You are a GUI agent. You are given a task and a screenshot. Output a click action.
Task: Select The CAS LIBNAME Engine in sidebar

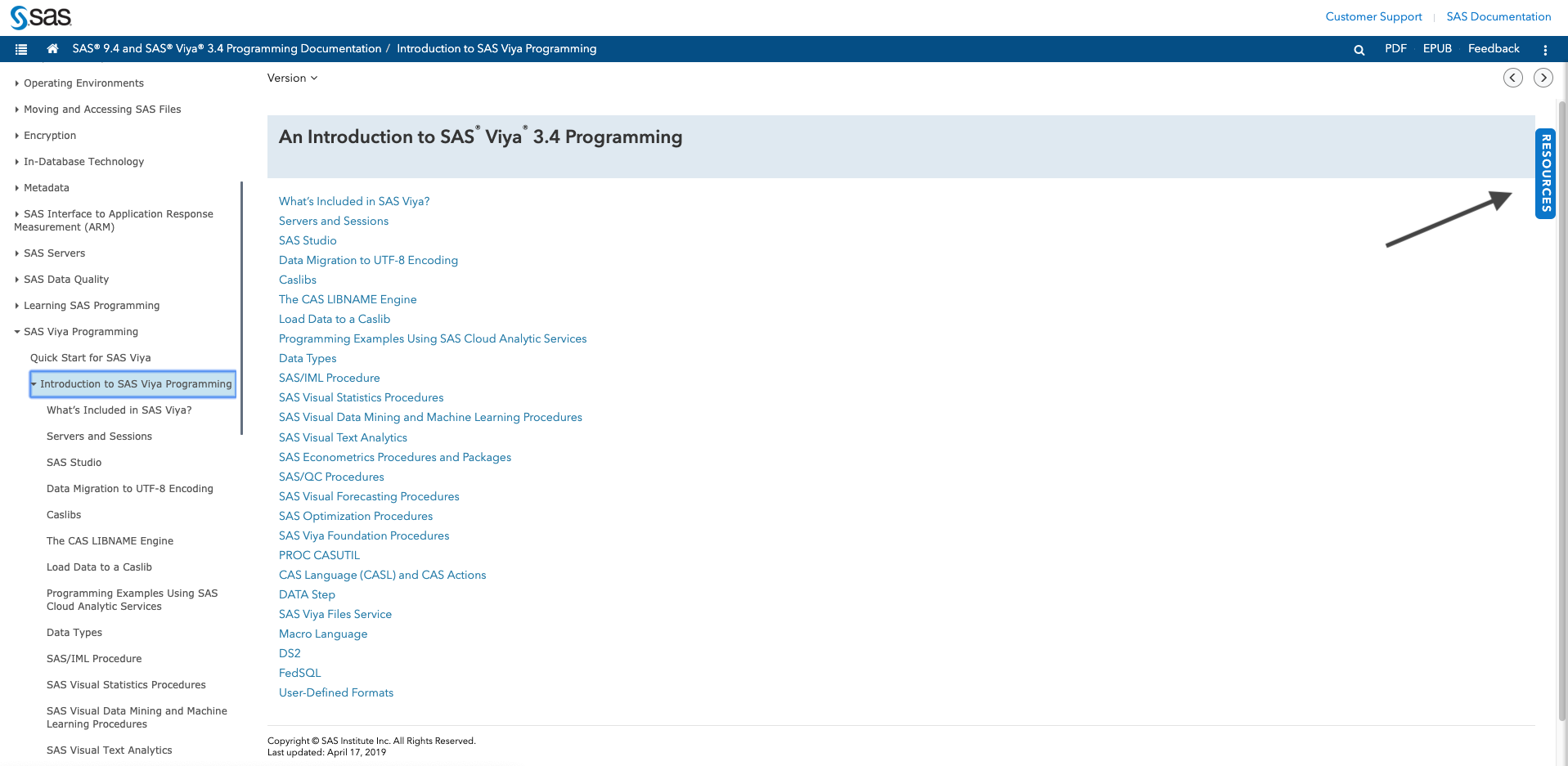point(110,541)
